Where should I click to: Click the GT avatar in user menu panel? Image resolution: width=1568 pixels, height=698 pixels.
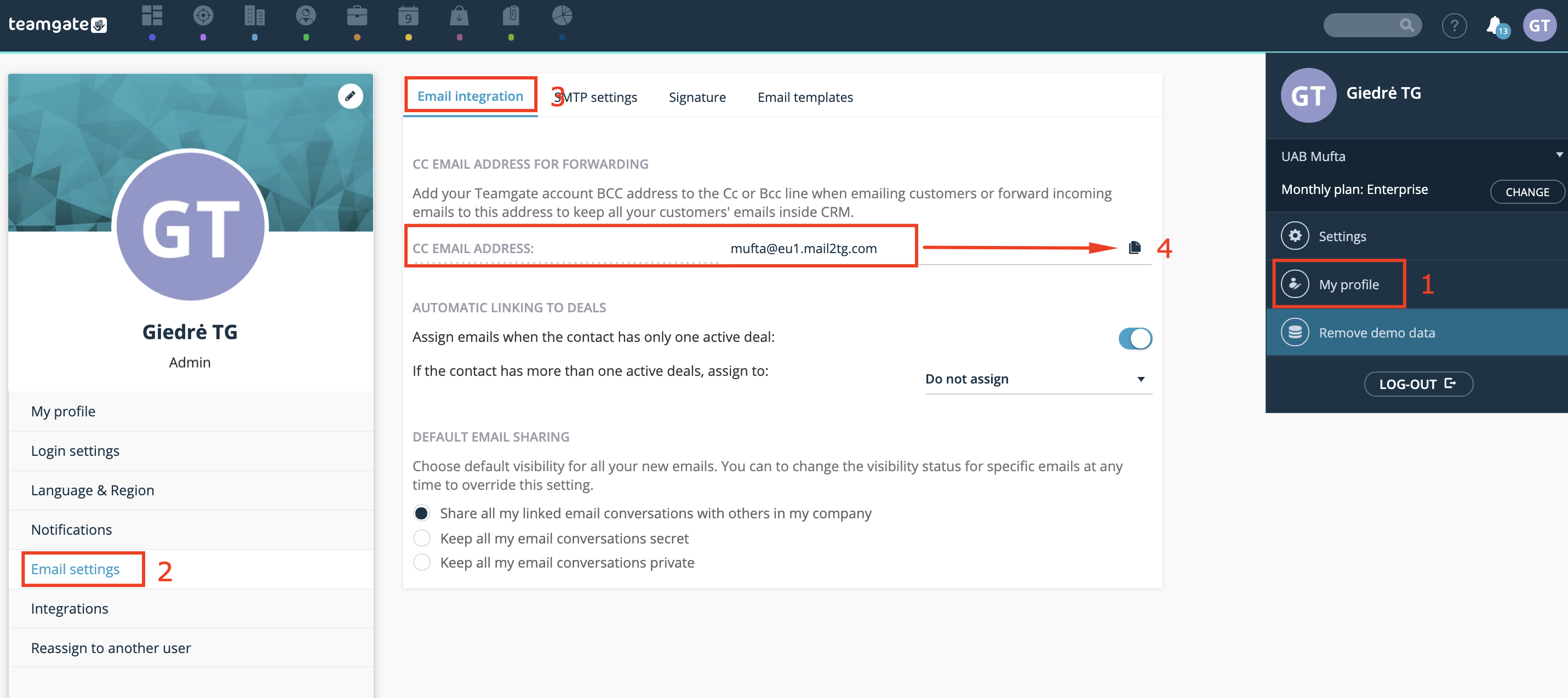point(1308,95)
